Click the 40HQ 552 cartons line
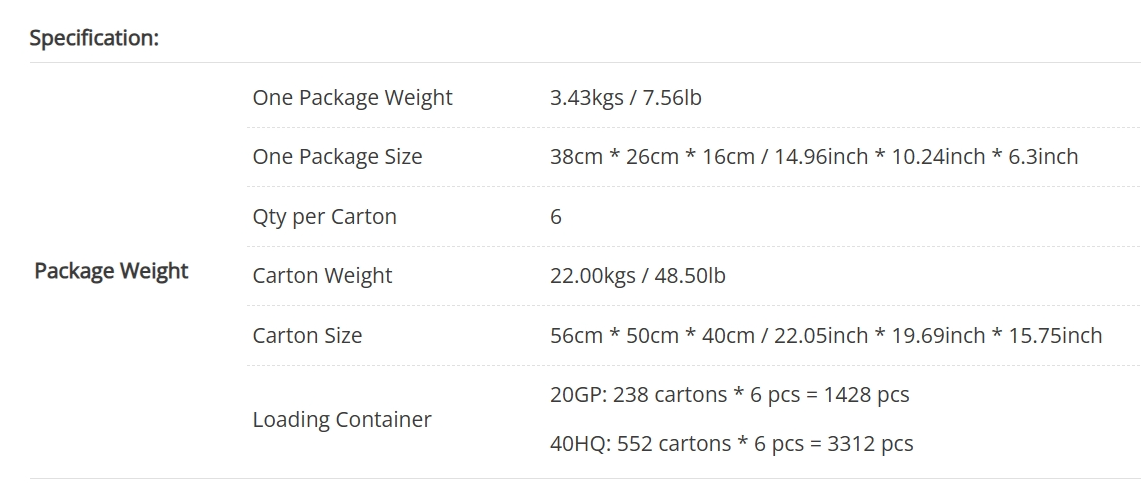The image size is (1141, 484). tap(731, 443)
